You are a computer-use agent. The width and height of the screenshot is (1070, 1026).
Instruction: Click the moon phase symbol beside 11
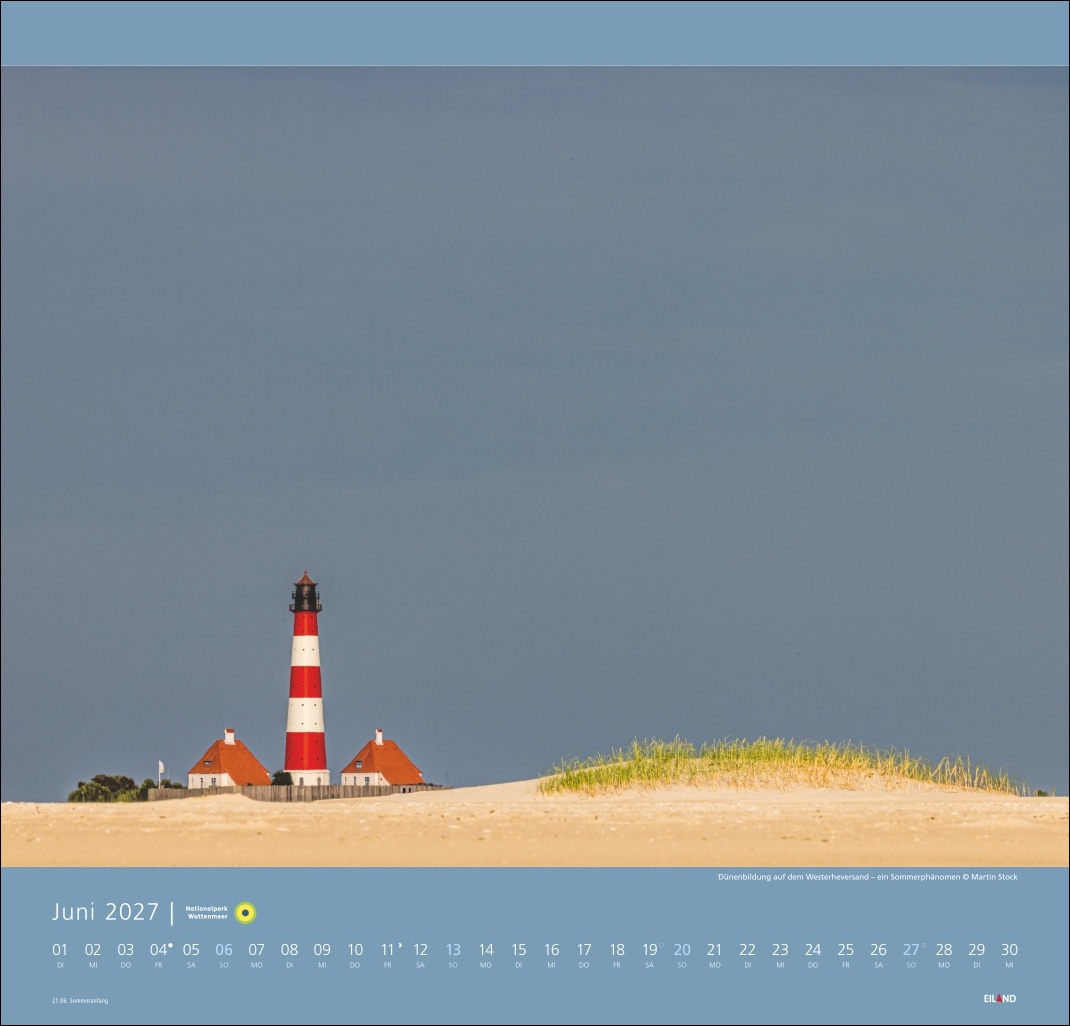coord(400,944)
